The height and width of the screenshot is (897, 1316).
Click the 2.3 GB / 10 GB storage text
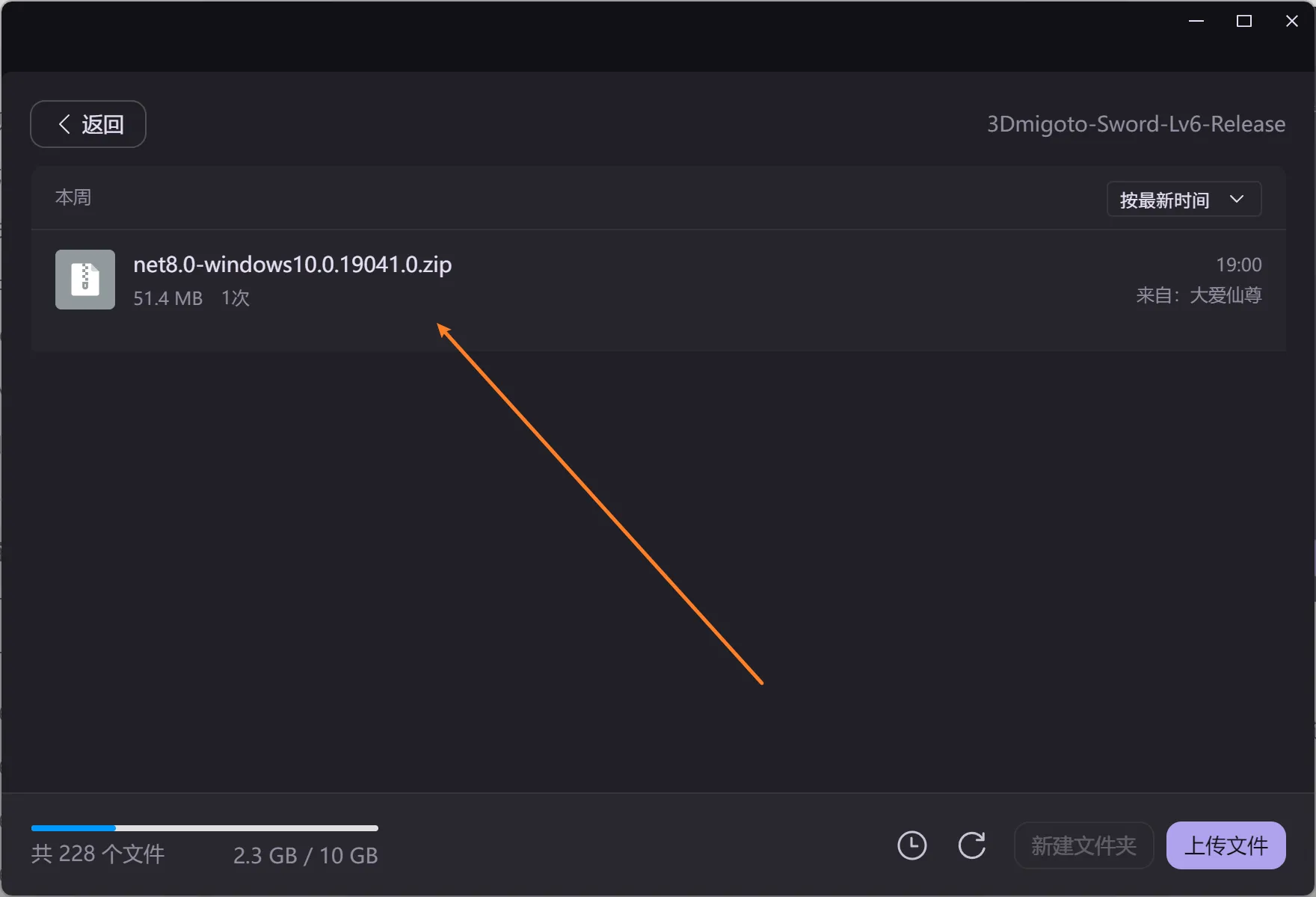click(x=305, y=855)
